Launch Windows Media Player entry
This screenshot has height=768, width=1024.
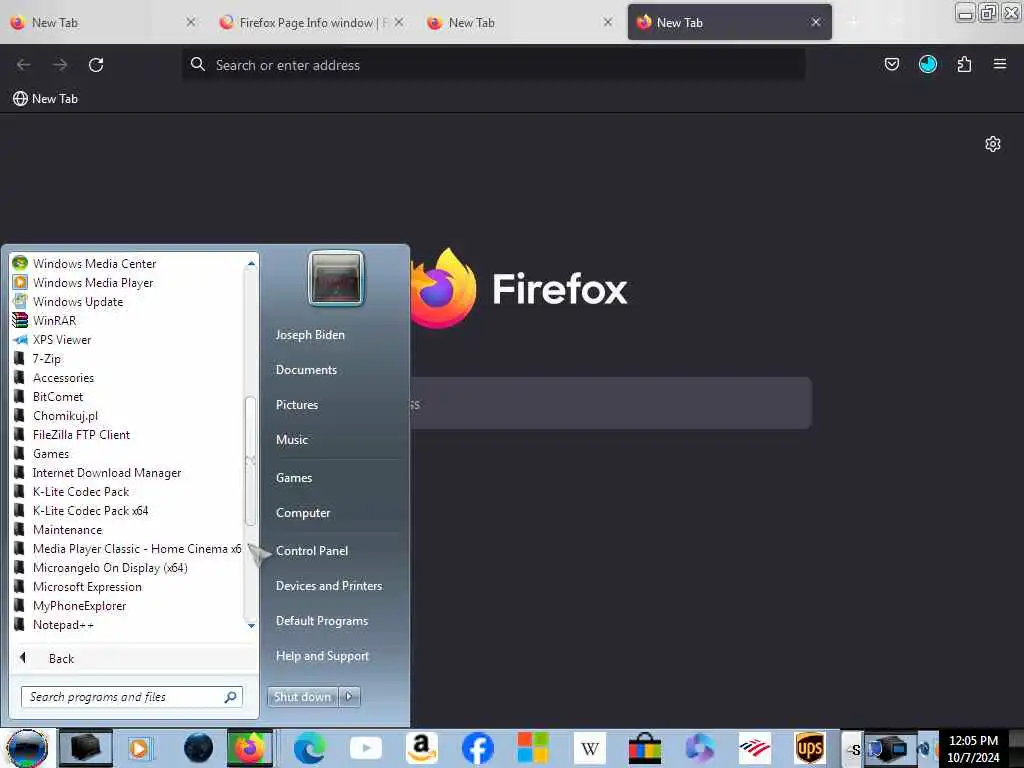93,282
